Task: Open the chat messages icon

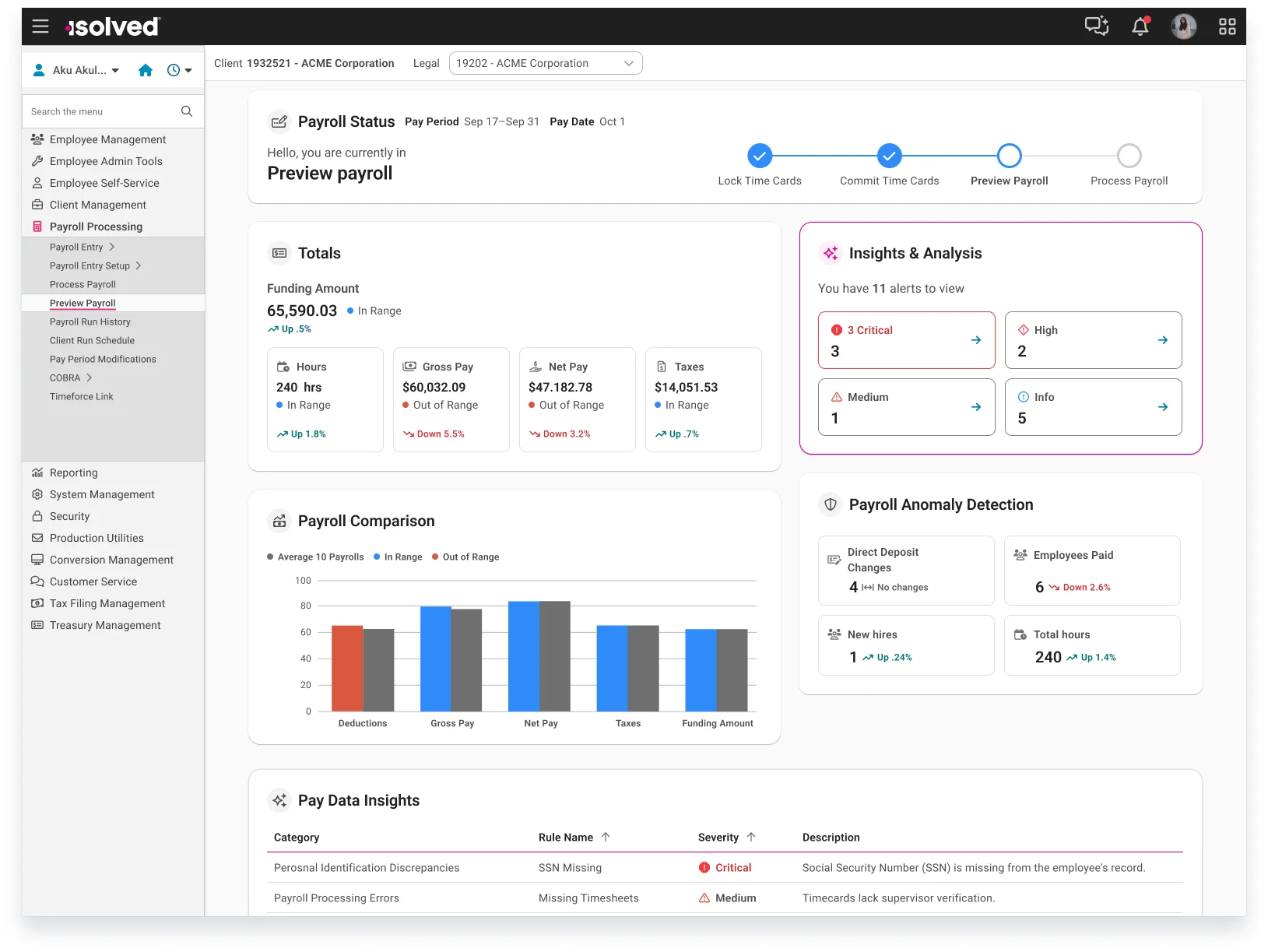Action: (x=1097, y=26)
